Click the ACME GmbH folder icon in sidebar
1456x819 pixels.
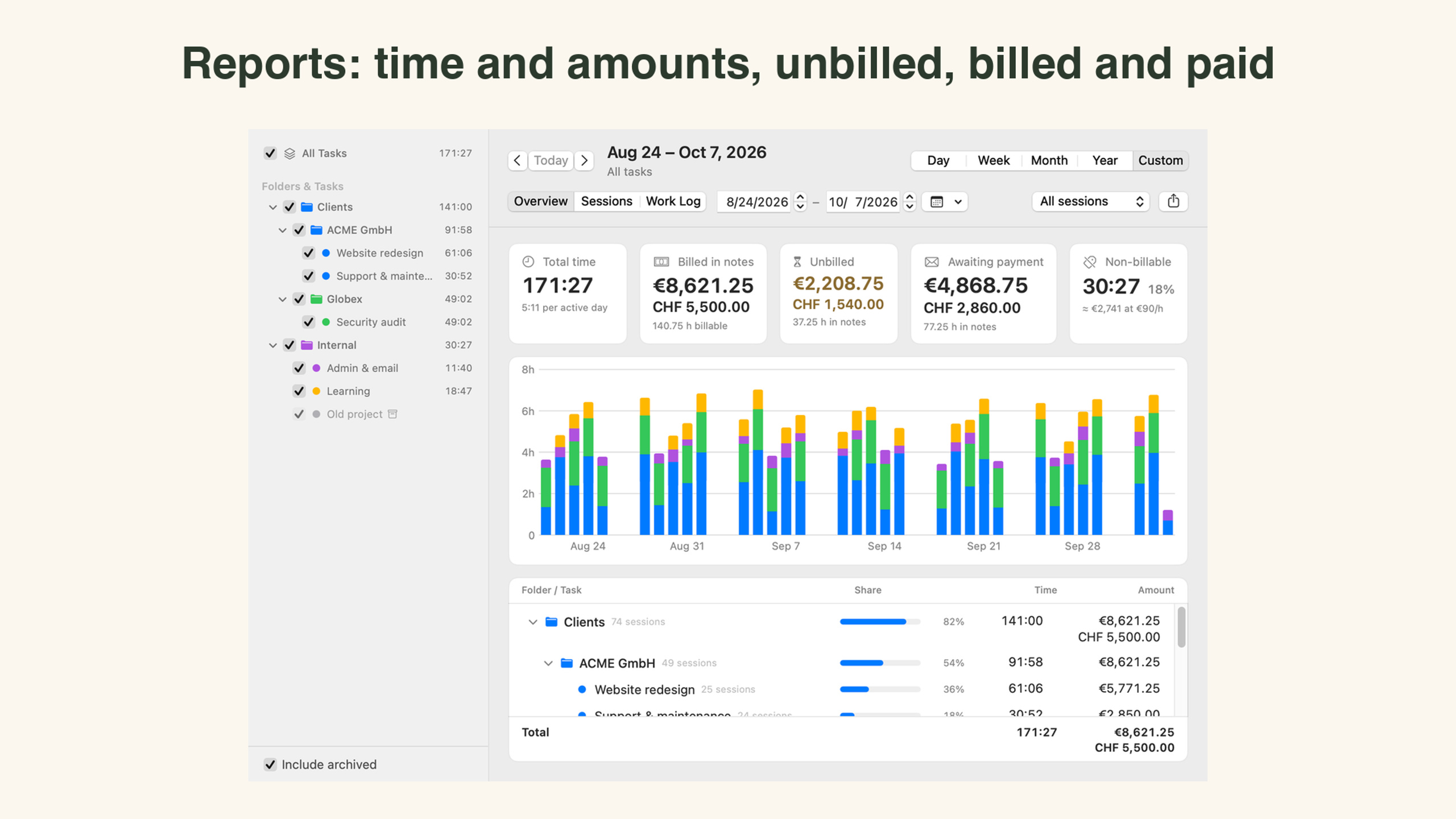pyautogui.click(x=316, y=230)
